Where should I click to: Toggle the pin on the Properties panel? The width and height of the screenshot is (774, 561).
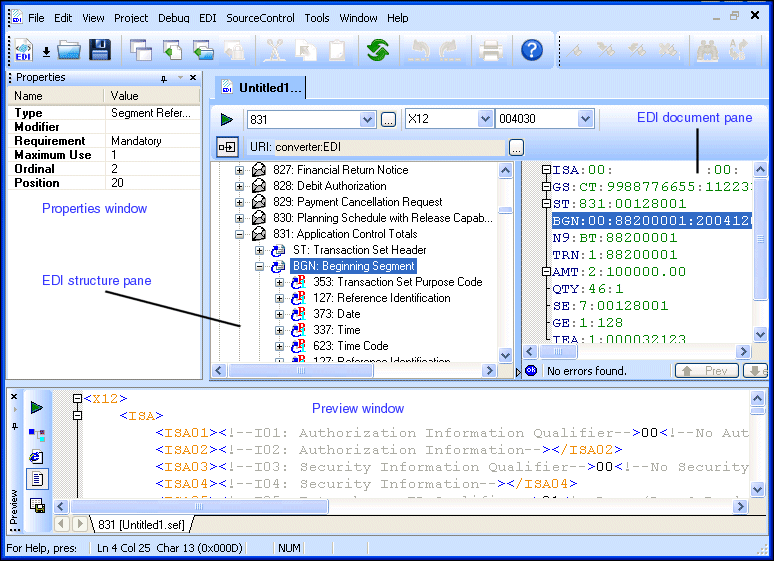click(x=164, y=78)
